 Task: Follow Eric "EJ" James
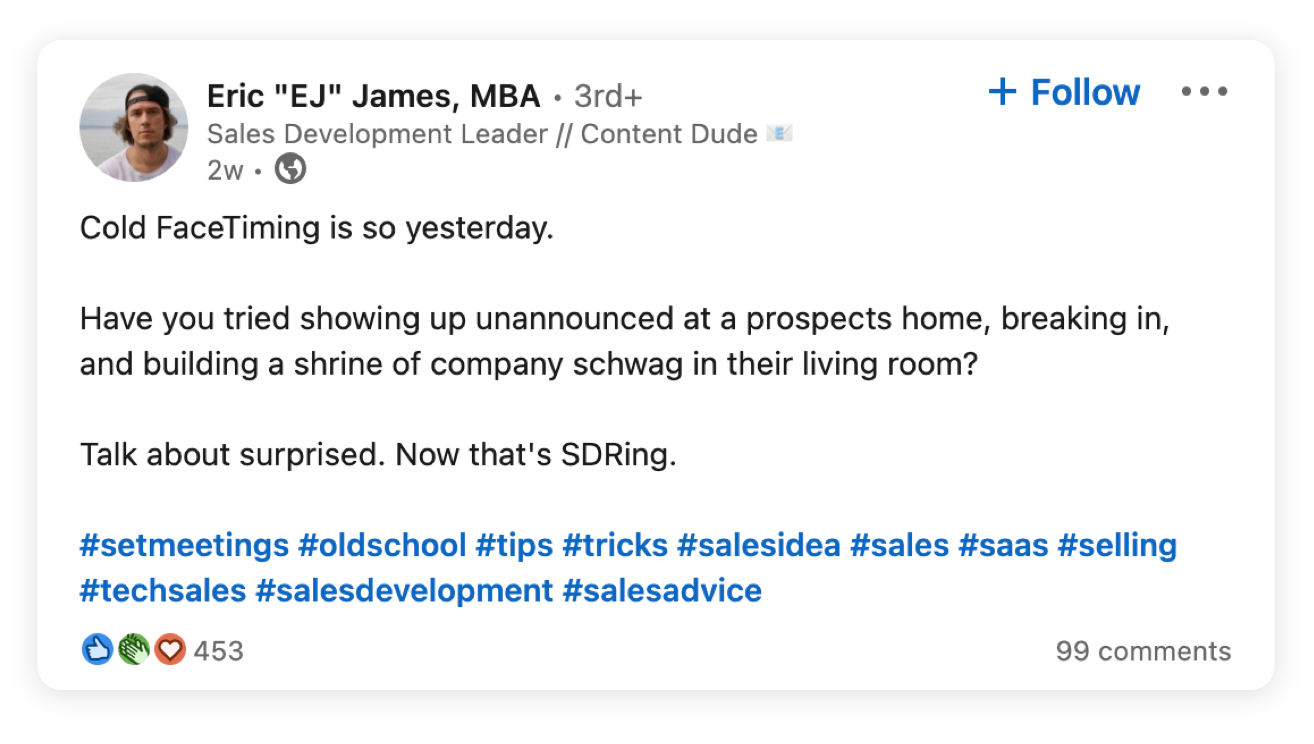click(x=1064, y=92)
